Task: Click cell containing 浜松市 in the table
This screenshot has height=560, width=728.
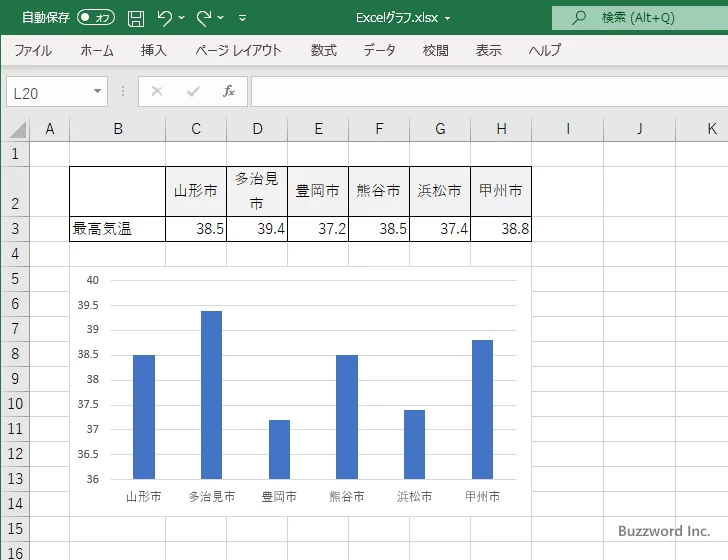Action: pyautogui.click(x=440, y=191)
